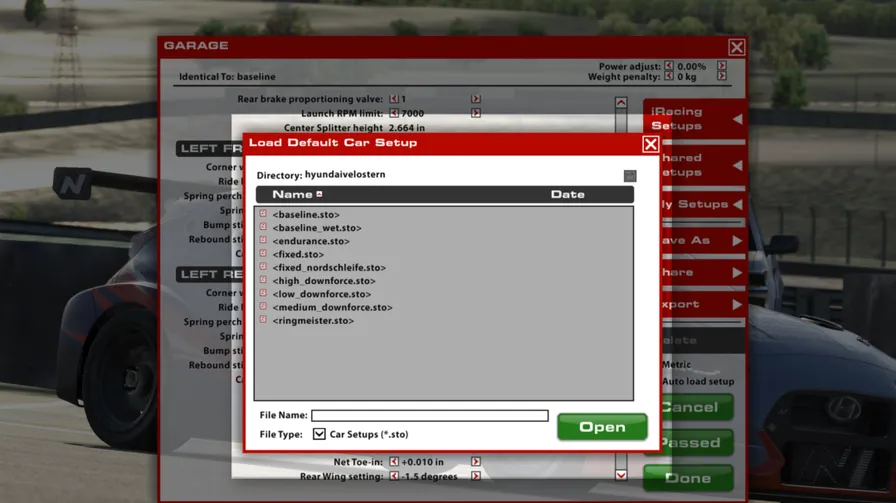Increase Weight penalty with right arrow

(722, 76)
